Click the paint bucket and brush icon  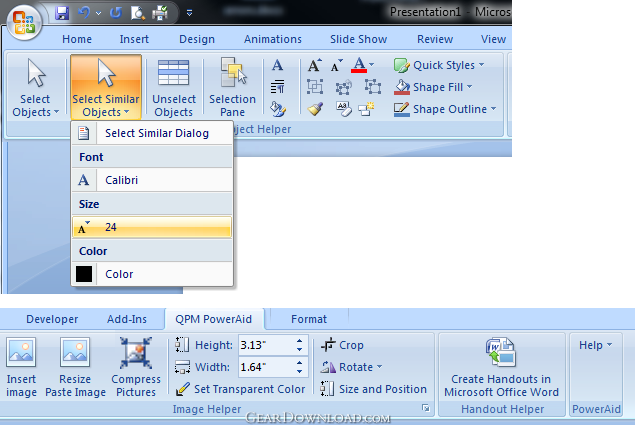278,109
